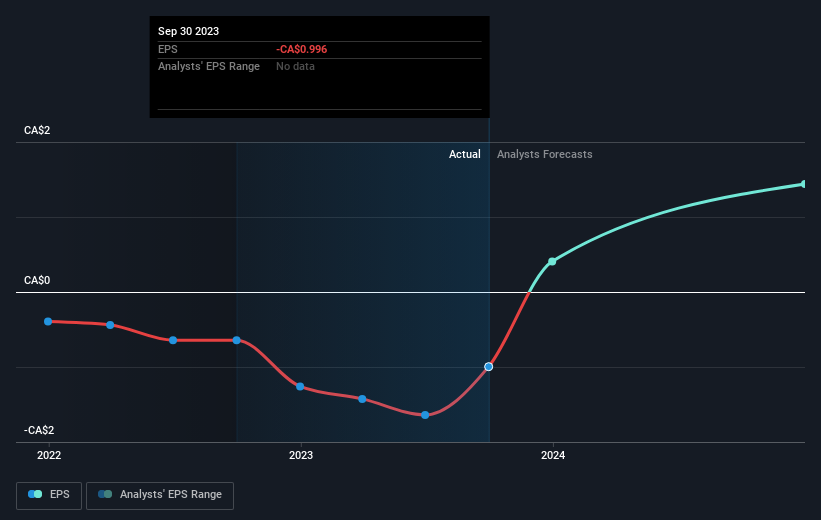
Task: Click the 'Analysts Forecasts' label
Action: 545,154
